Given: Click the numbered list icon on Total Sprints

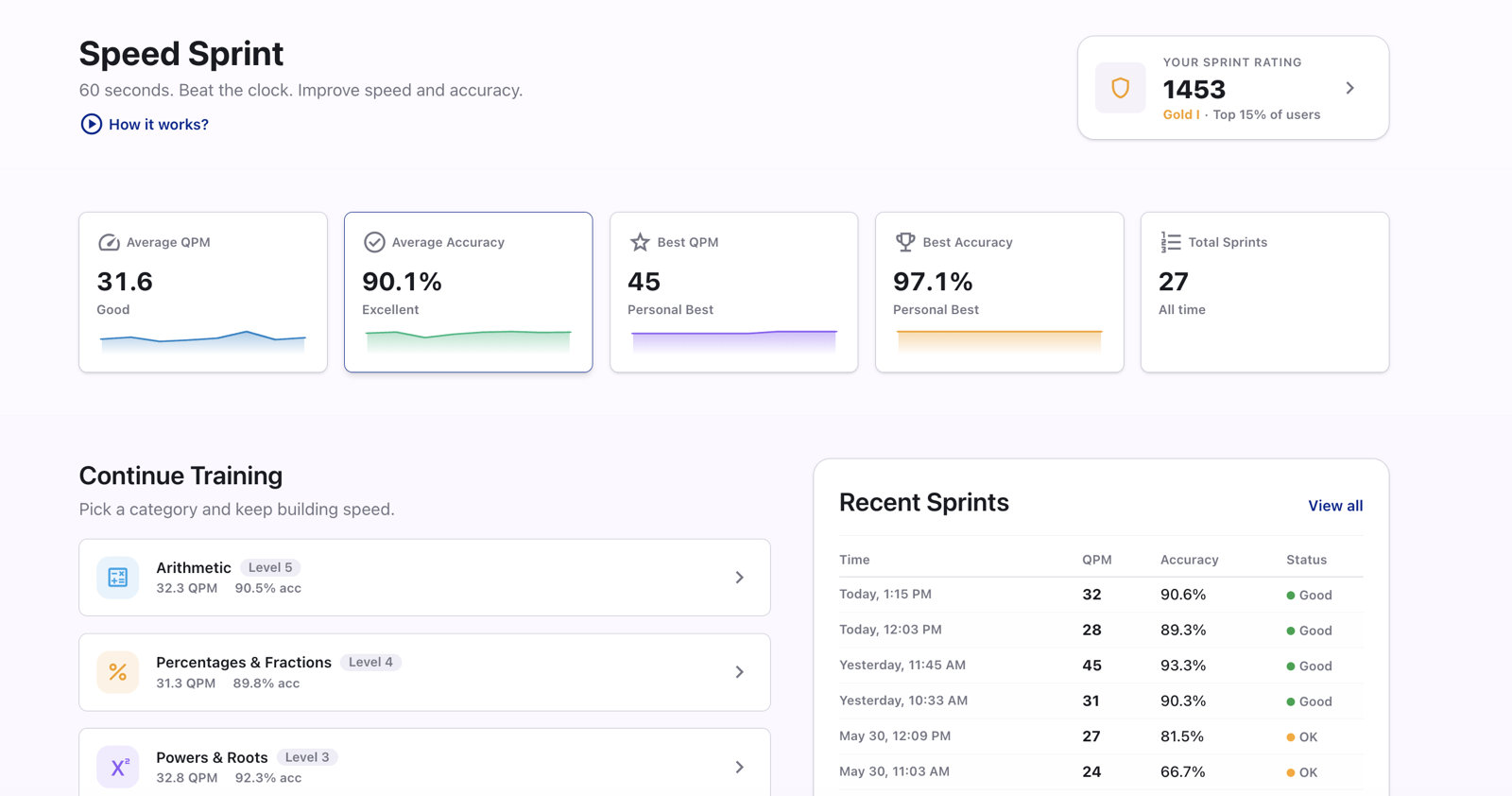Looking at the screenshot, I should coord(1171,242).
